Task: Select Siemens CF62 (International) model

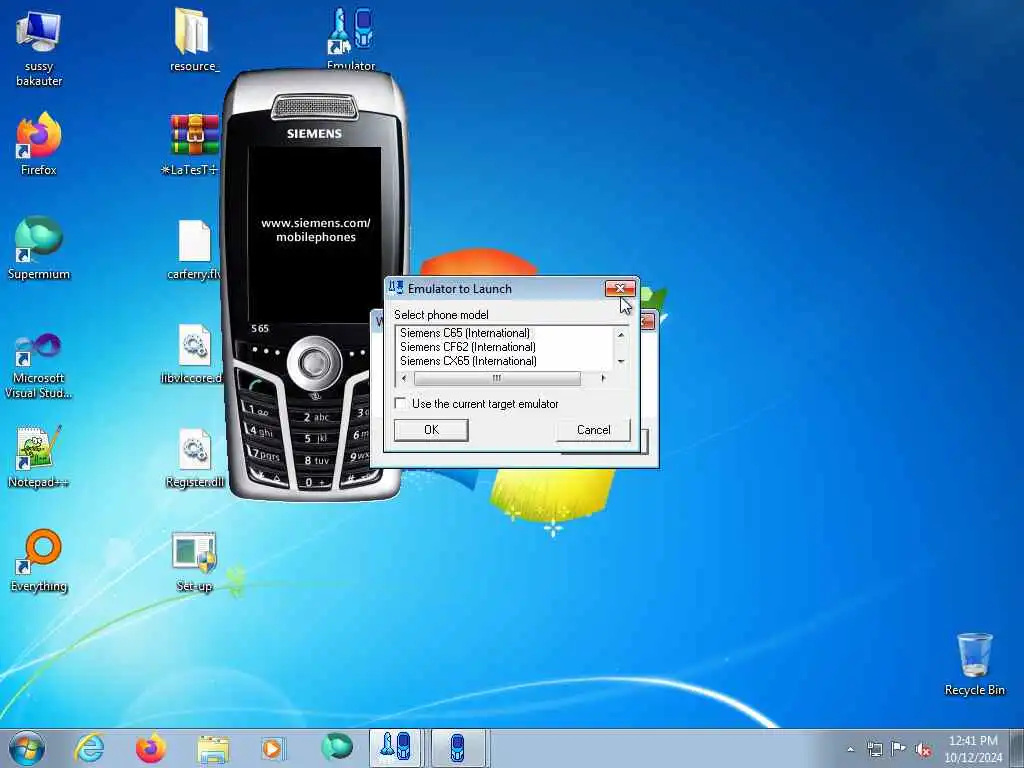Action: point(468,347)
